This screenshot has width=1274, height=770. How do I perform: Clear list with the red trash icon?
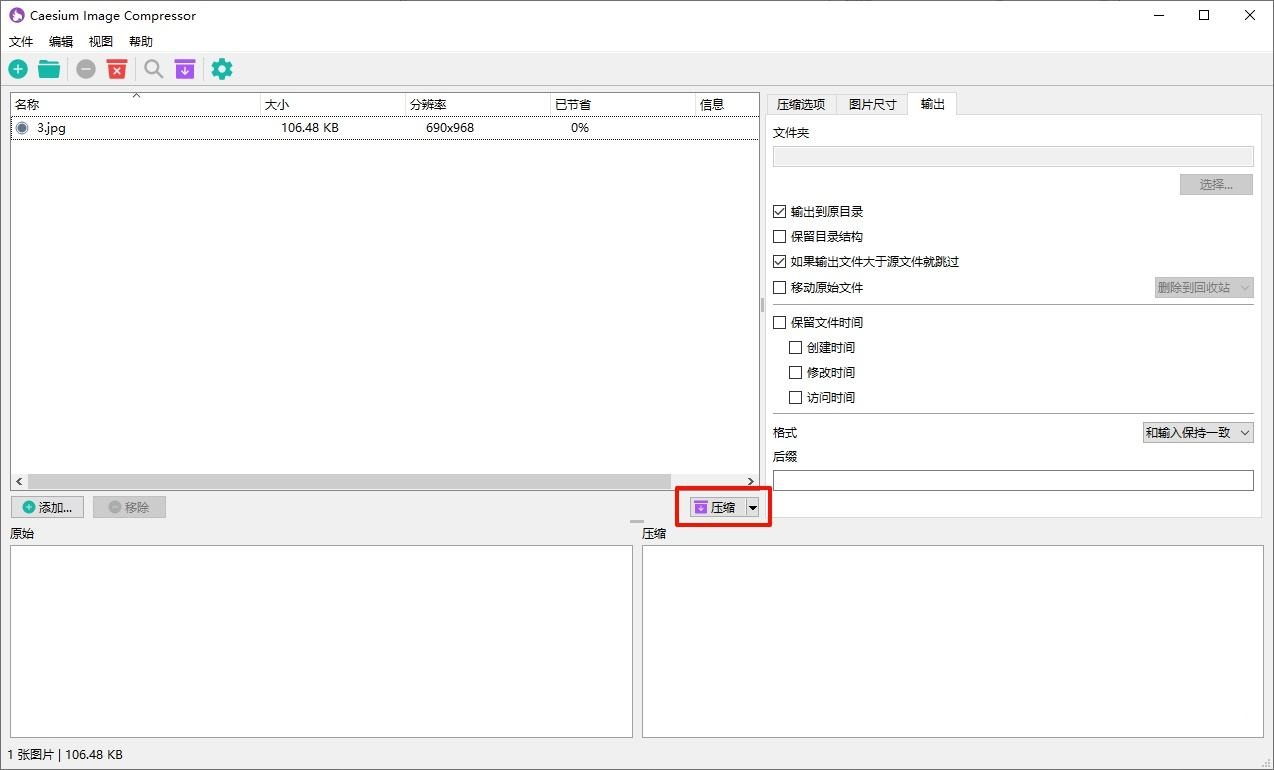tap(117, 69)
